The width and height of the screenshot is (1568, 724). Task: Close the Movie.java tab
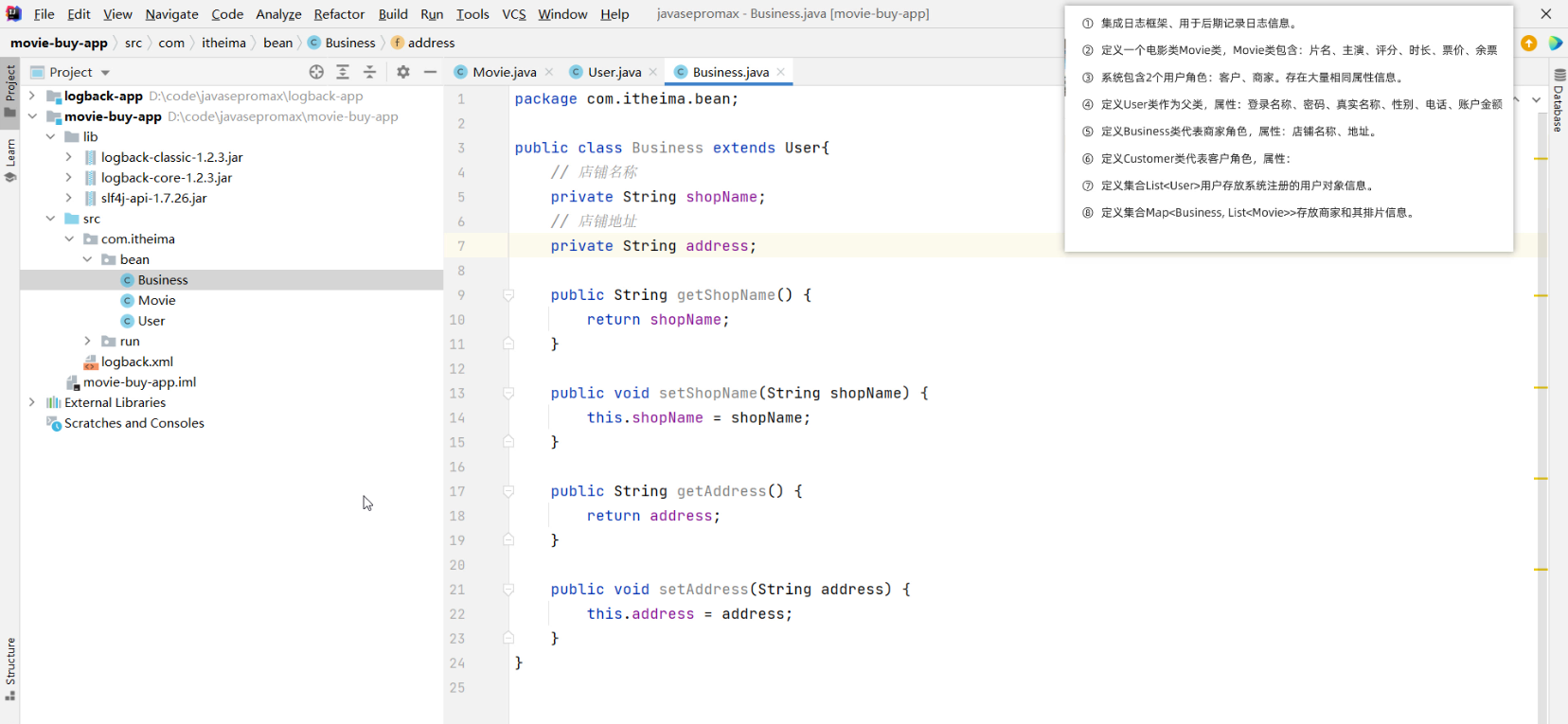pyautogui.click(x=549, y=72)
